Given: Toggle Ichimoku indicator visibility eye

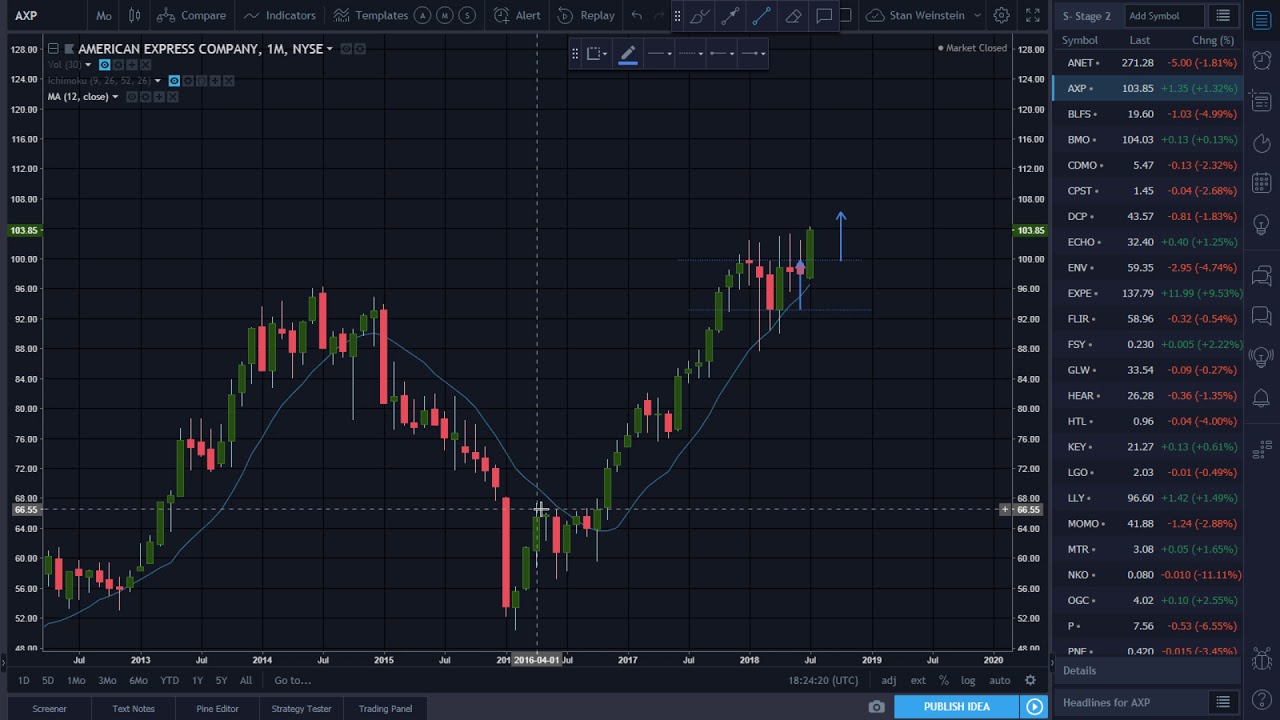Looking at the screenshot, I should coord(174,81).
